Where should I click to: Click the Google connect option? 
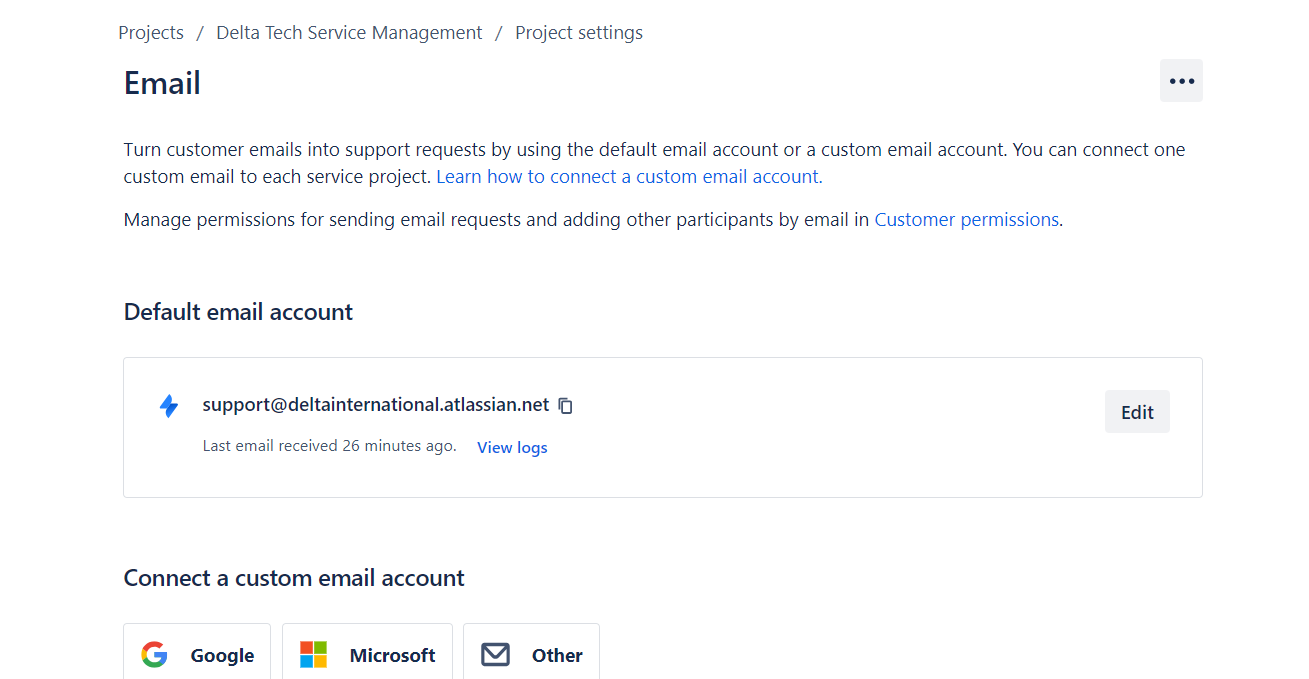(x=196, y=654)
